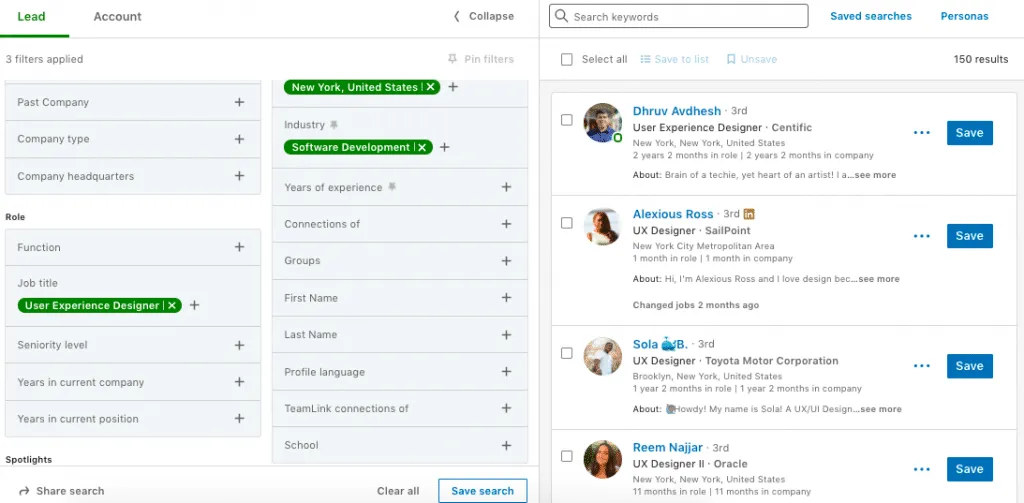Switch to the Lead tab

(30, 17)
